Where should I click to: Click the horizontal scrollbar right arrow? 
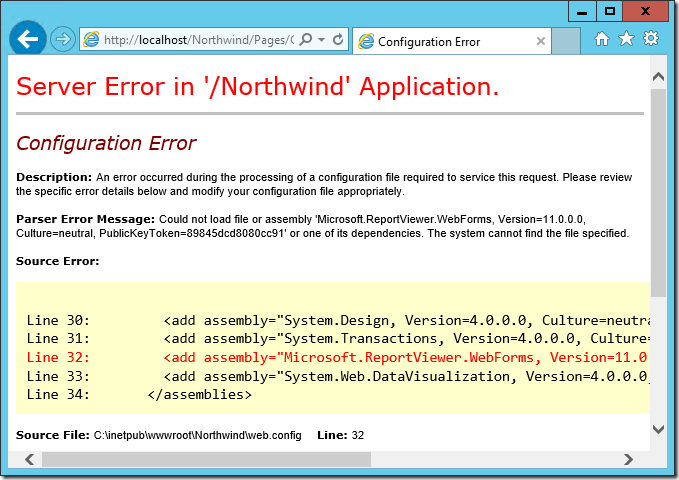pyautogui.click(x=628, y=459)
